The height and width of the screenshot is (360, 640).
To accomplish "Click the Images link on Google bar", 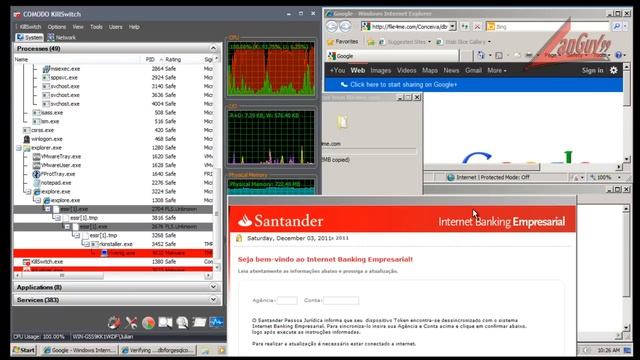I will [380, 70].
